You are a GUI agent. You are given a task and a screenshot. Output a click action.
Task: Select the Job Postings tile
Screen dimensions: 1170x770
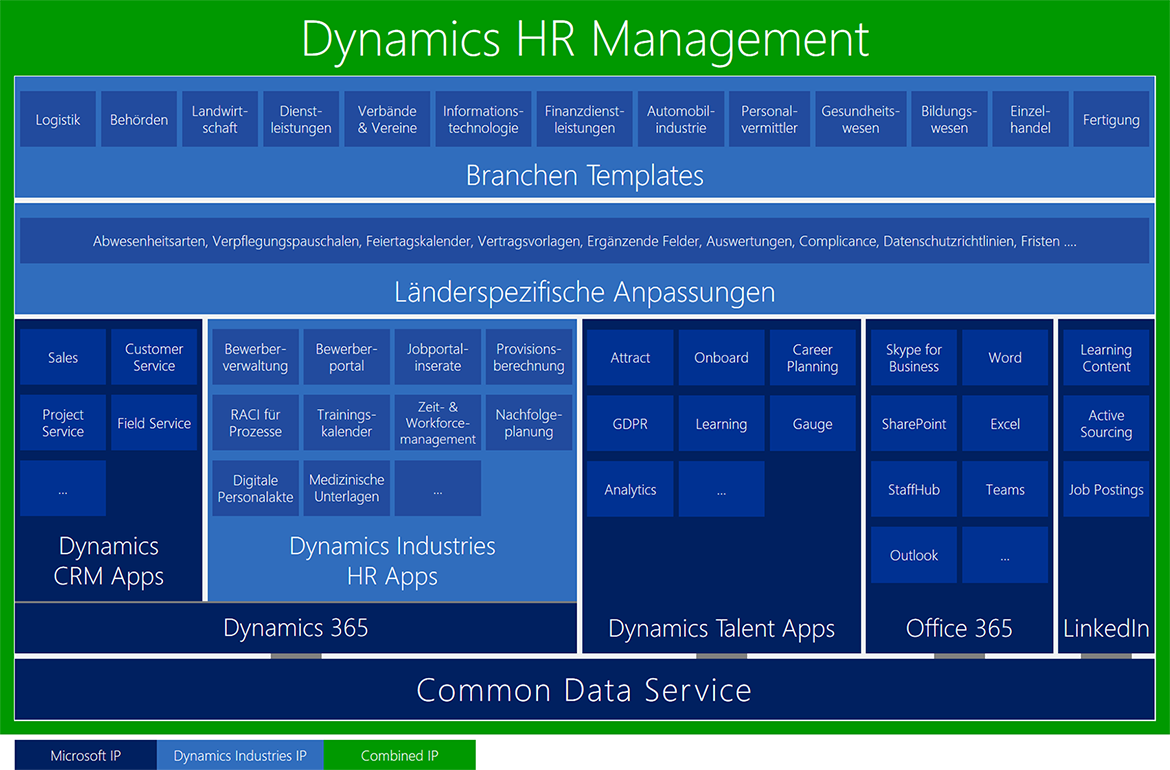coord(1106,489)
